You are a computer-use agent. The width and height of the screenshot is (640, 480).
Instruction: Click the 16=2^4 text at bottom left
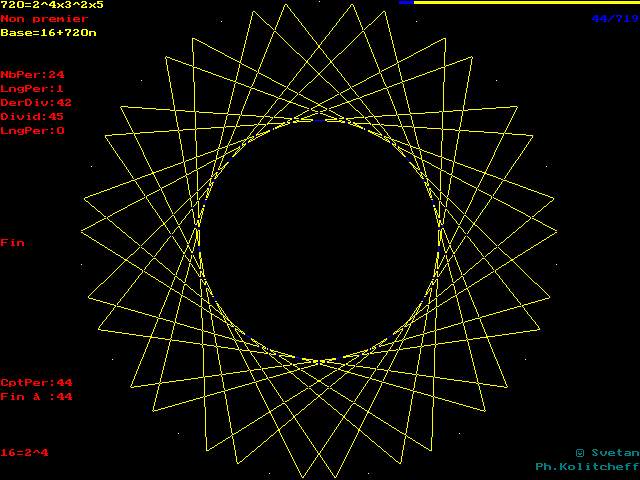point(24,452)
